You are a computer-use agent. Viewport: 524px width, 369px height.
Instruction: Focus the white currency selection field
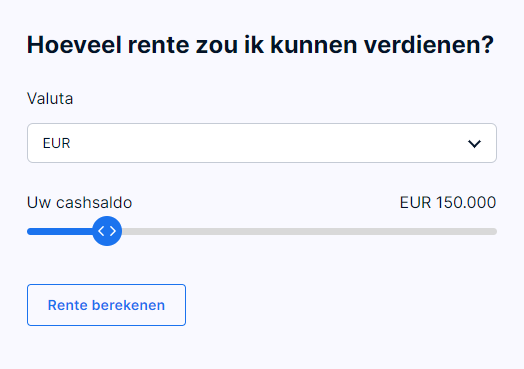(262, 143)
